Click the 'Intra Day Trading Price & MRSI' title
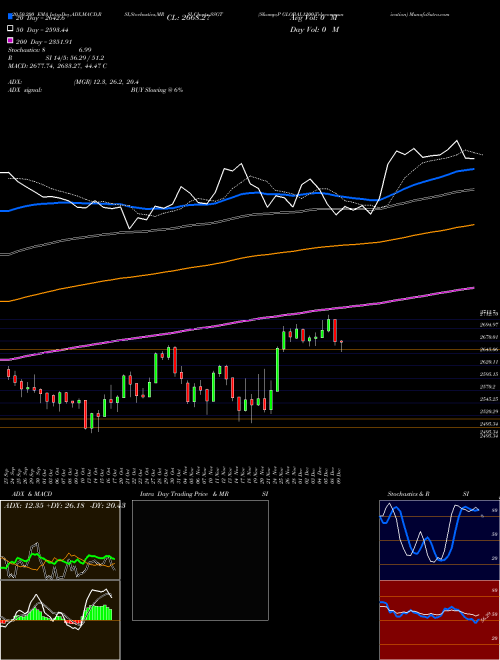This screenshot has width=500, height=660. click(x=204, y=494)
